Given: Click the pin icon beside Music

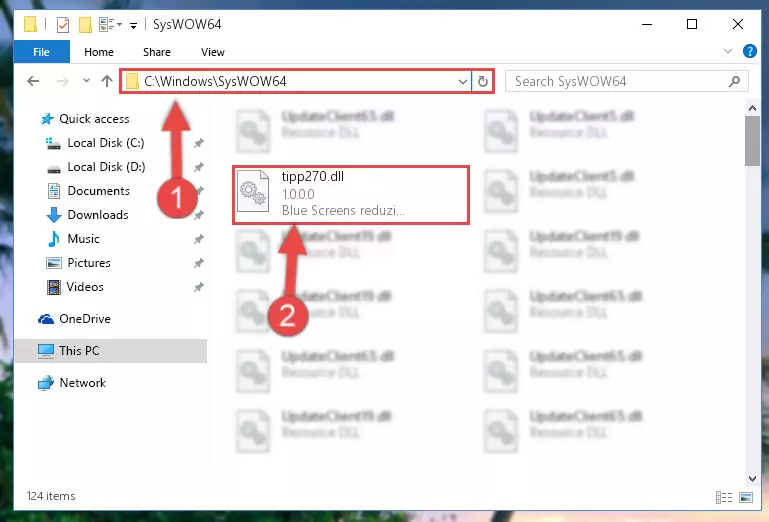Looking at the screenshot, I should tap(198, 239).
